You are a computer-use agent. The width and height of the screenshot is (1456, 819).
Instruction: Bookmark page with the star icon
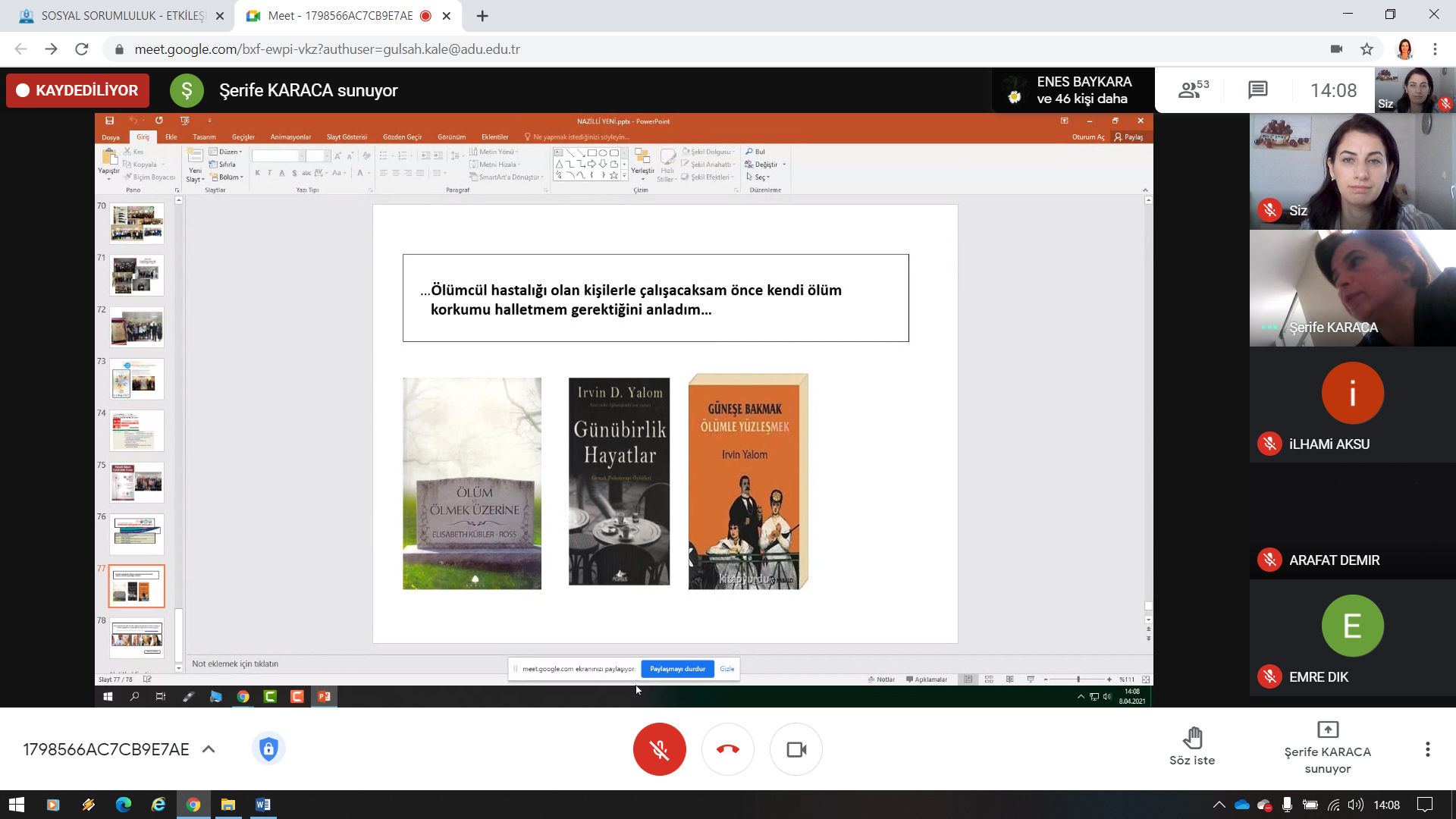[1367, 49]
